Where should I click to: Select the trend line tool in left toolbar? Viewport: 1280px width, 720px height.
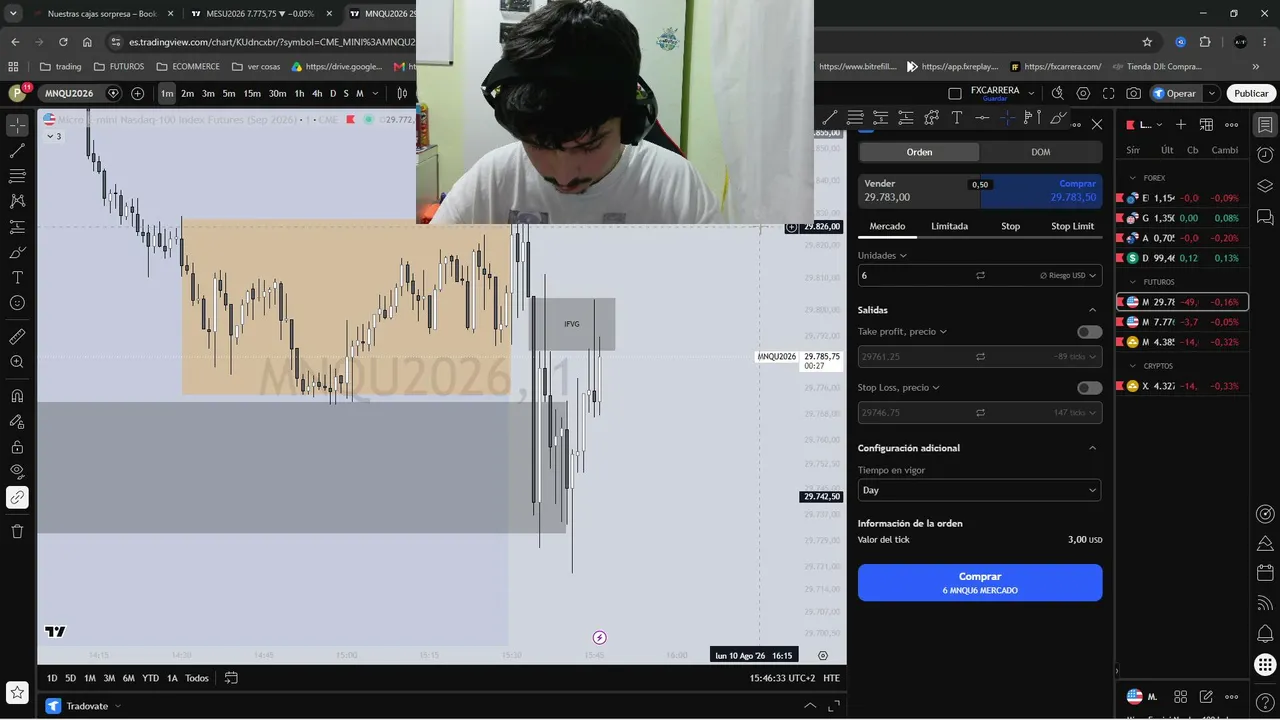(17, 151)
